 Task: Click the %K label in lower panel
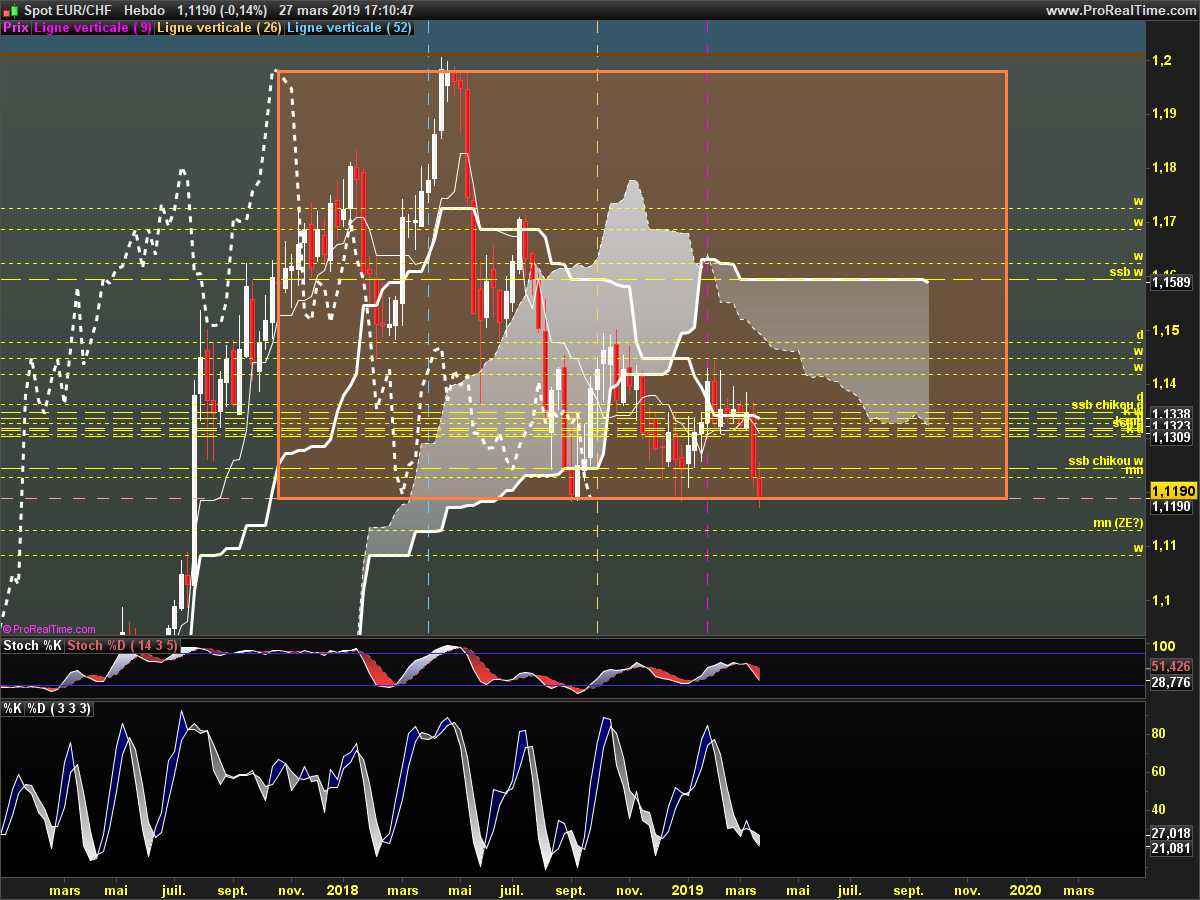(x=12, y=708)
